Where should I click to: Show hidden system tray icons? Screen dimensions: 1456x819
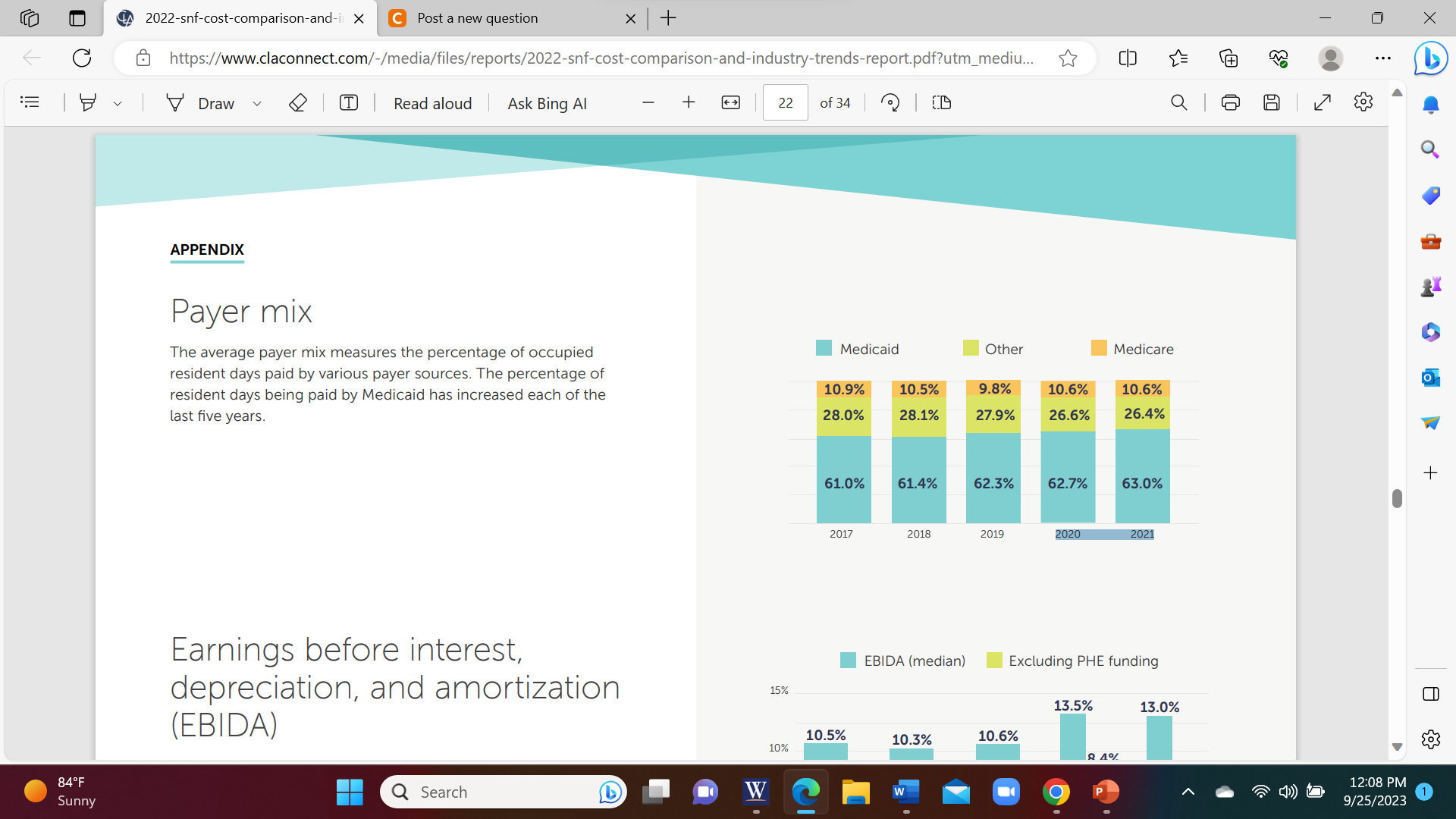point(1188,792)
